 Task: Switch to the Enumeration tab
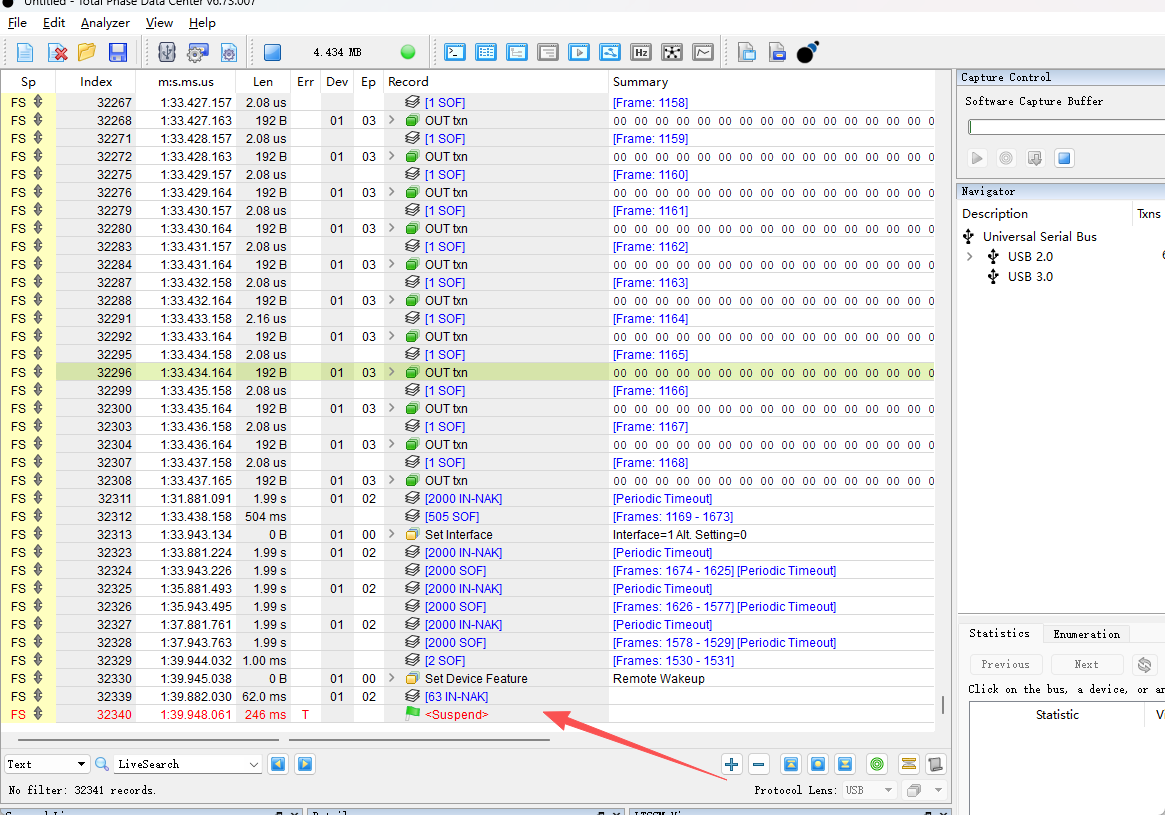[1086, 634]
